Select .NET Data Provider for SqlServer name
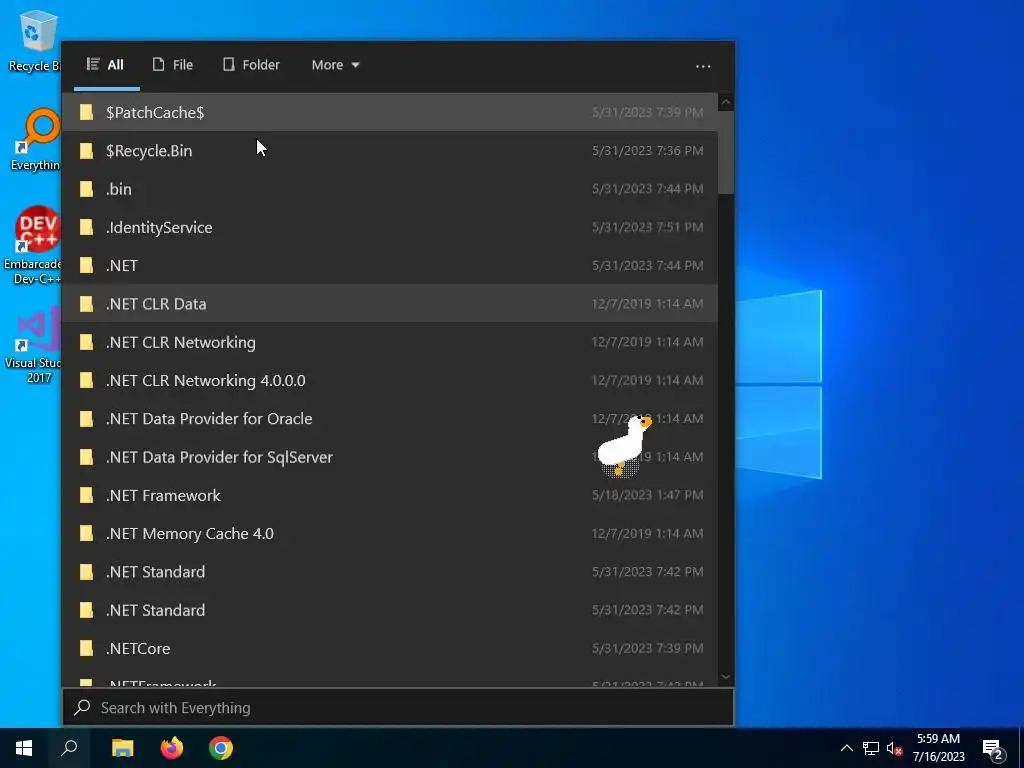The width and height of the screenshot is (1024, 768). [x=219, y=457]
